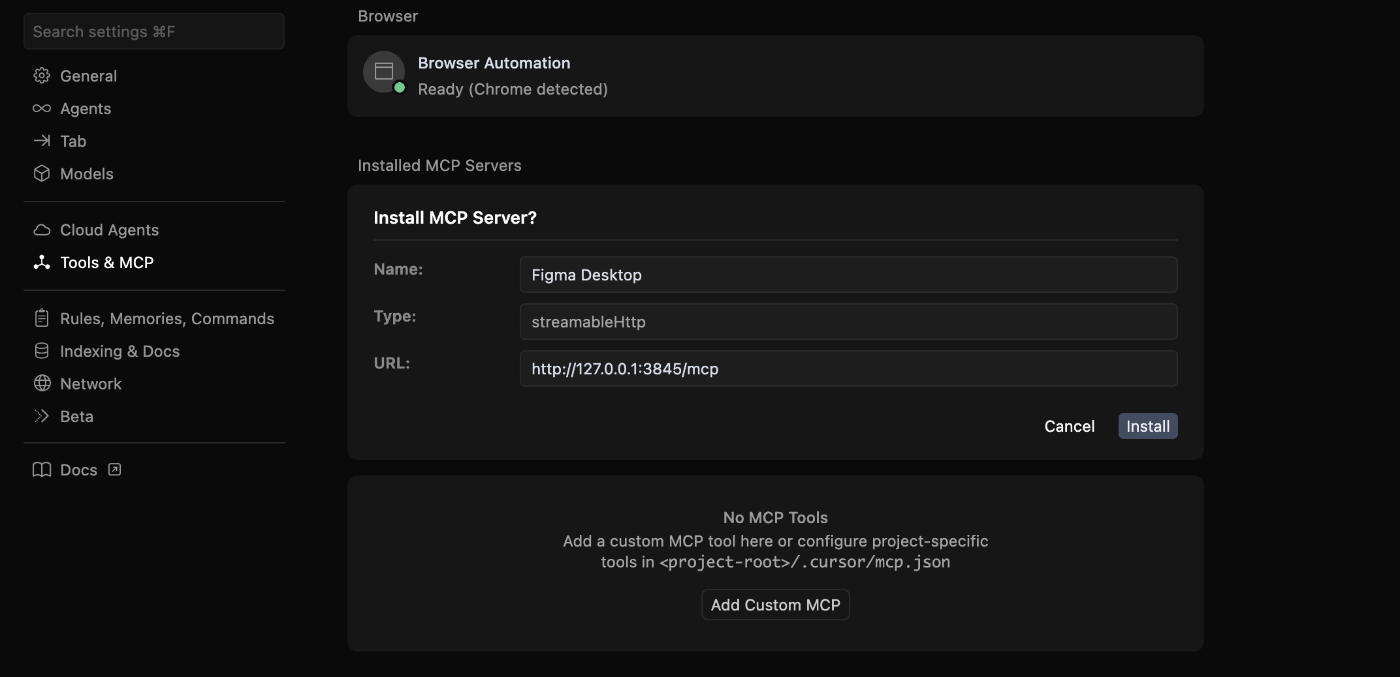1400x677 pixels.
Task: Click the Tab arrow icon
Action: (42, 141)
